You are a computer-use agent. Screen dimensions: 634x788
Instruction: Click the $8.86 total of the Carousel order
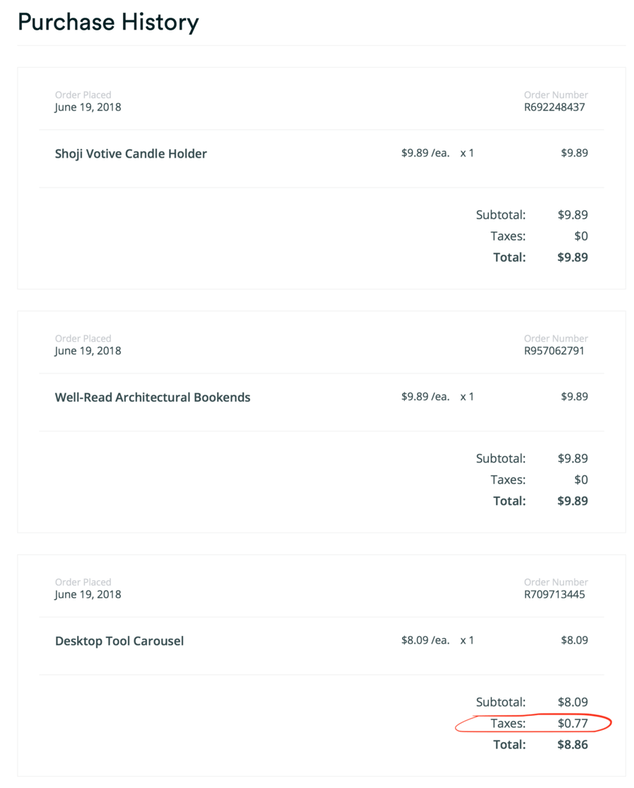(572, 745)
